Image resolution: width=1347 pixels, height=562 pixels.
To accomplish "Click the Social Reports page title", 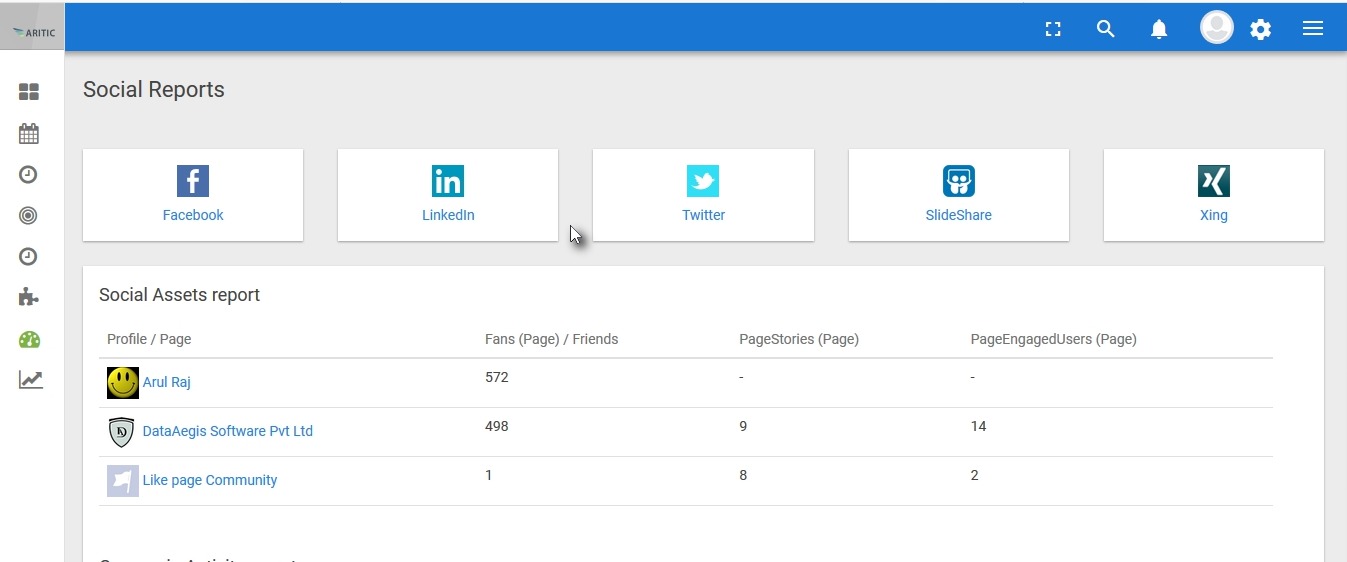I will (x=154, y=90).
